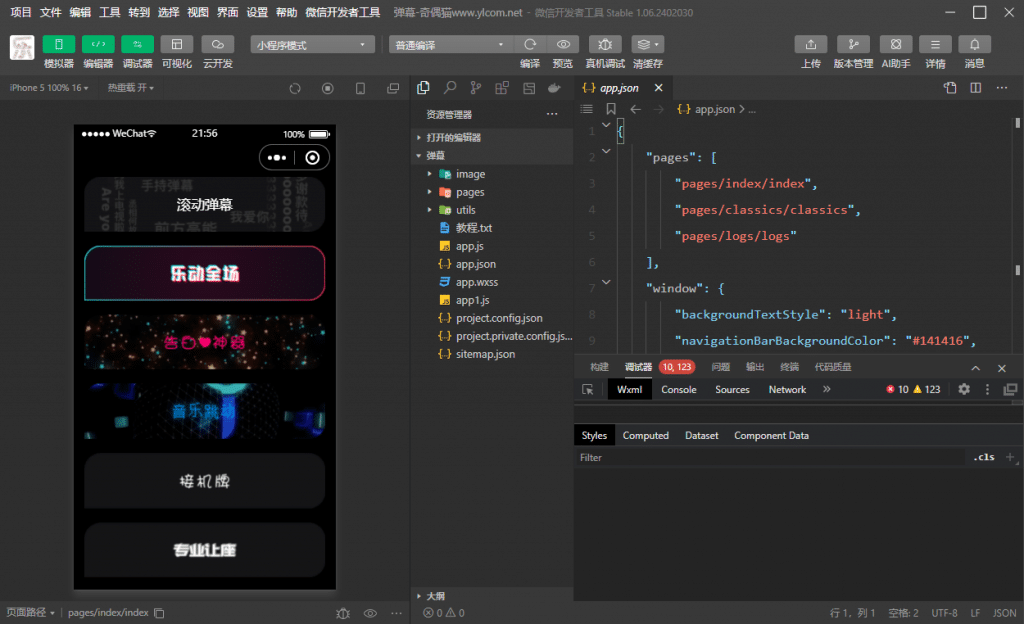Switch to the Component Data tab
1024x624 pixels.
click(x=771, y=435)
